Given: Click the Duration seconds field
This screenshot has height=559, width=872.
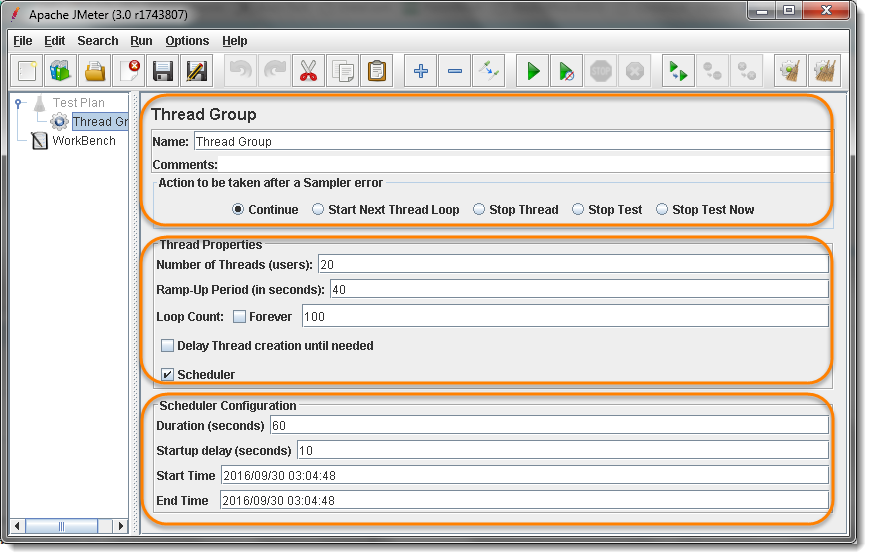Looking at the screenshot, I should pyautogui.click(x=549, y=426).
